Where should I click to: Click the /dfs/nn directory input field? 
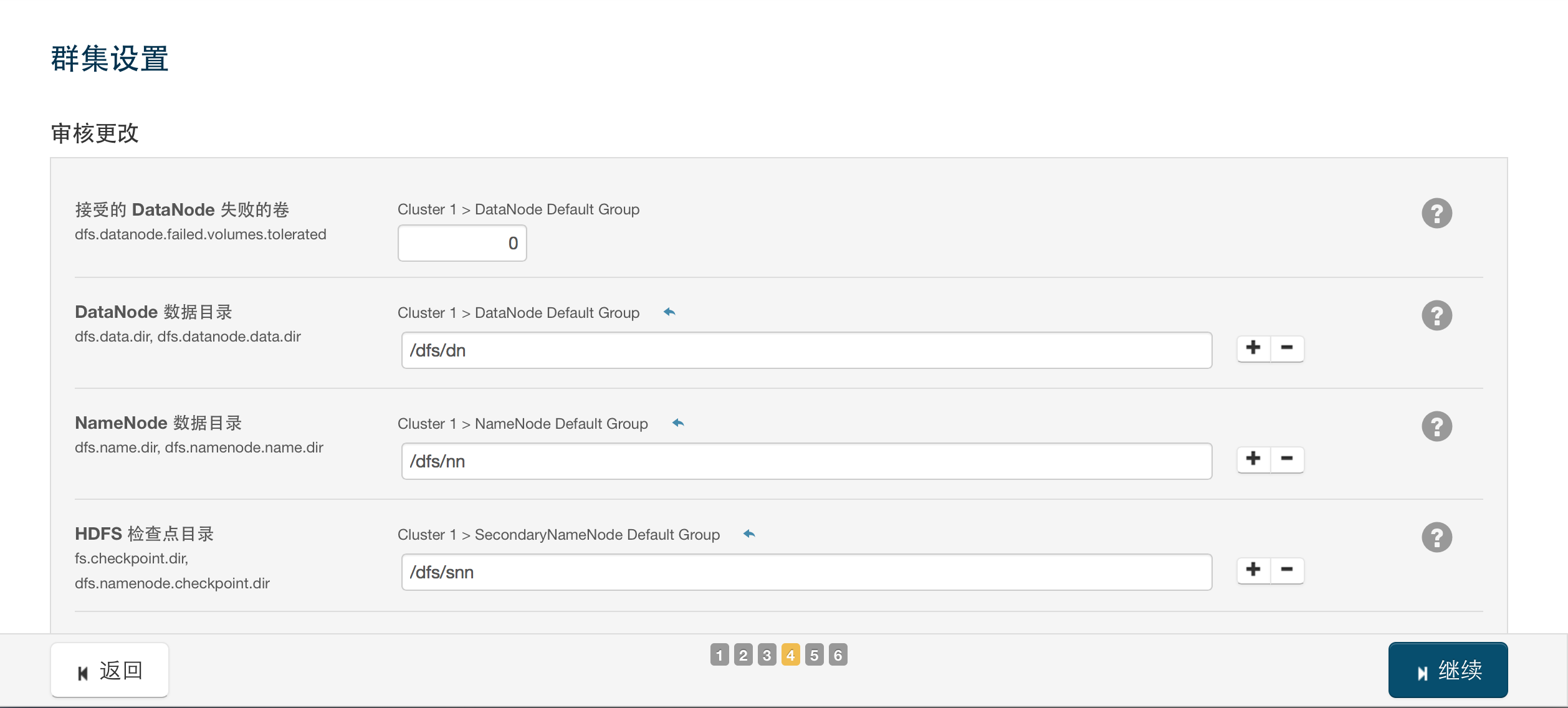pos(806,461)
